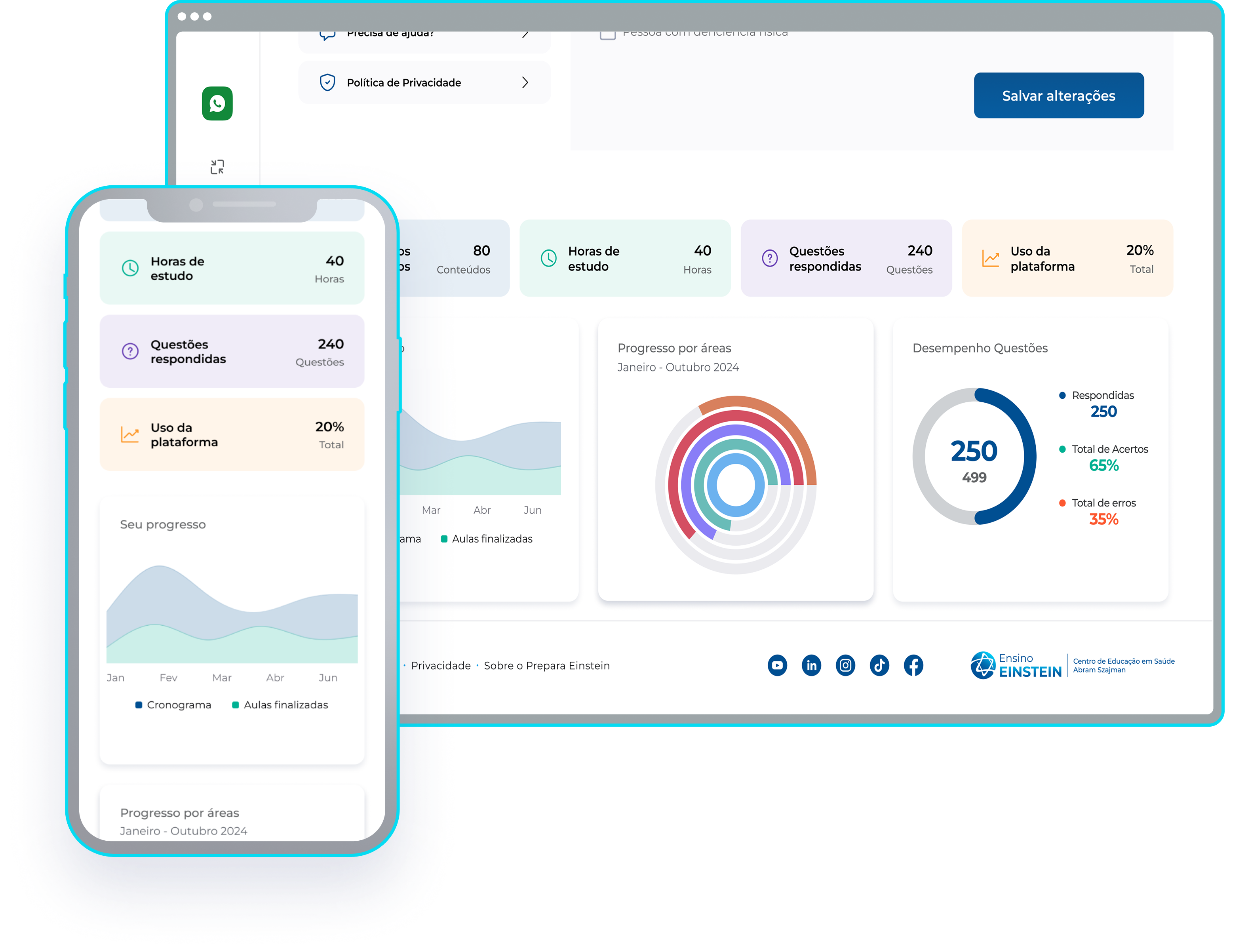Click the shield icon beside Política de Privacidade
This screenshot has width=1248, height=952.
327,83
